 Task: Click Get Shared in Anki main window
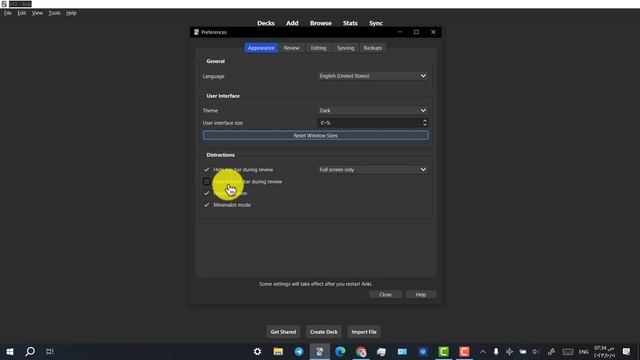(283, 332)
